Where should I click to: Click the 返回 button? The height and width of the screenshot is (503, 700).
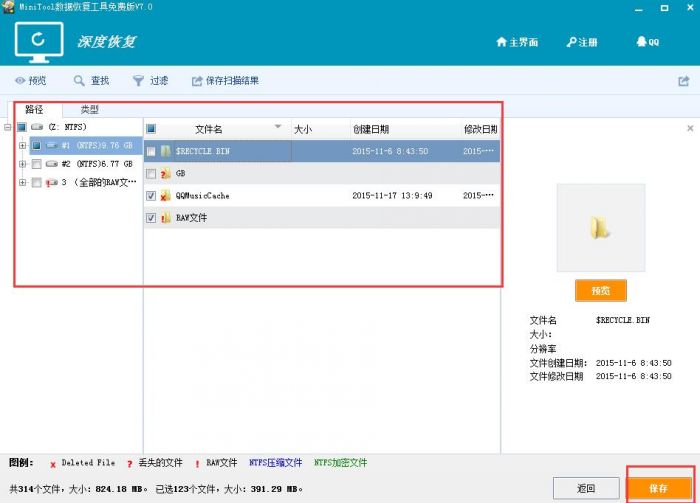(x=586, y=488)
